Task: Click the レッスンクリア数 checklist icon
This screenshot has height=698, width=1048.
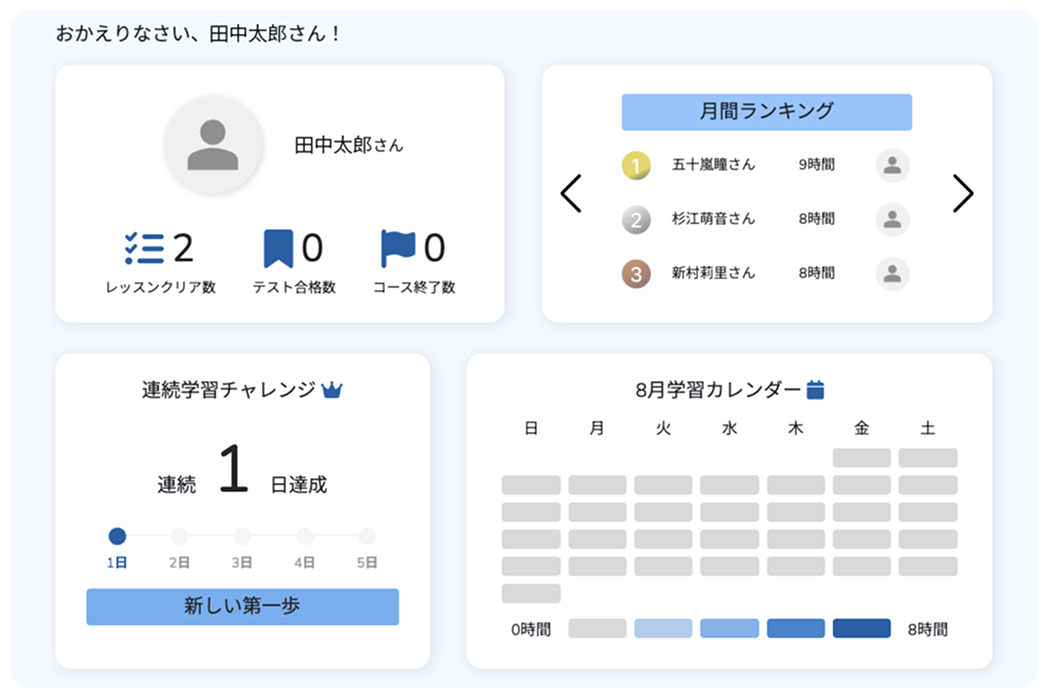Action: (x=144, y=247)
